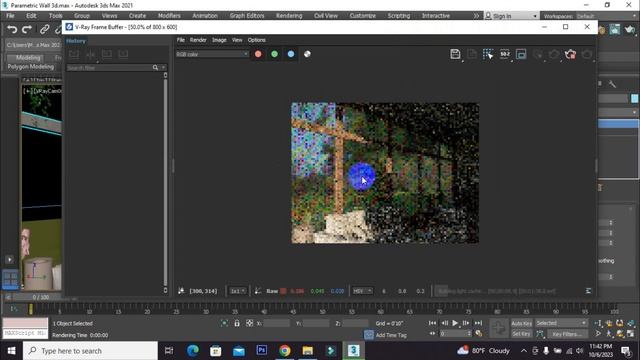Open the Sign In dropdown arrow
The height and width of the screenshot is (360, 640).
click(x=535, y=16)
